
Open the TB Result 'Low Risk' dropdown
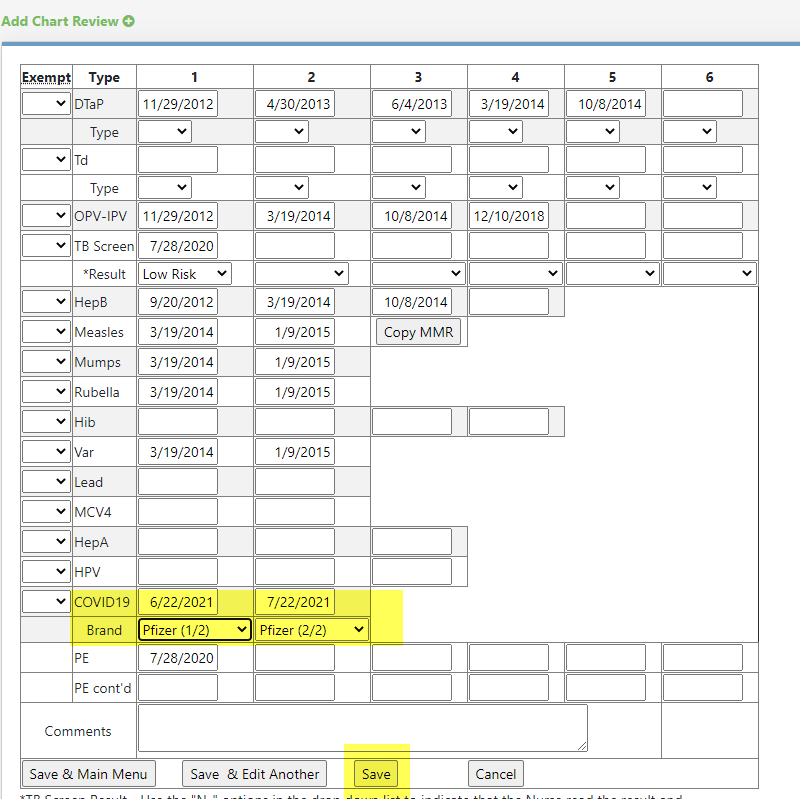(184, 274)
